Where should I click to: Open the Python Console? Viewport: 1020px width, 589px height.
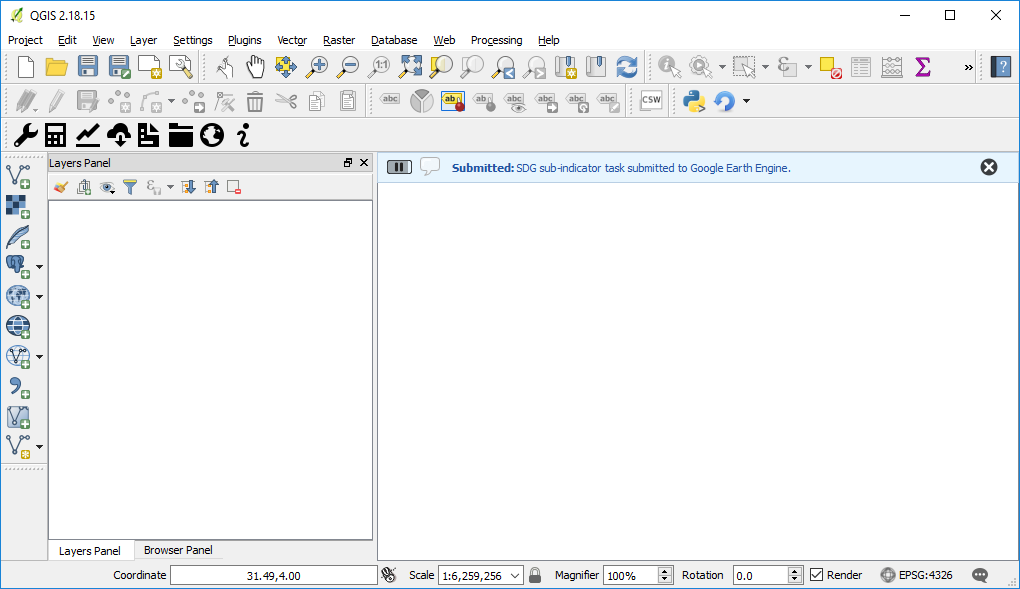click(x=694, y=100)
